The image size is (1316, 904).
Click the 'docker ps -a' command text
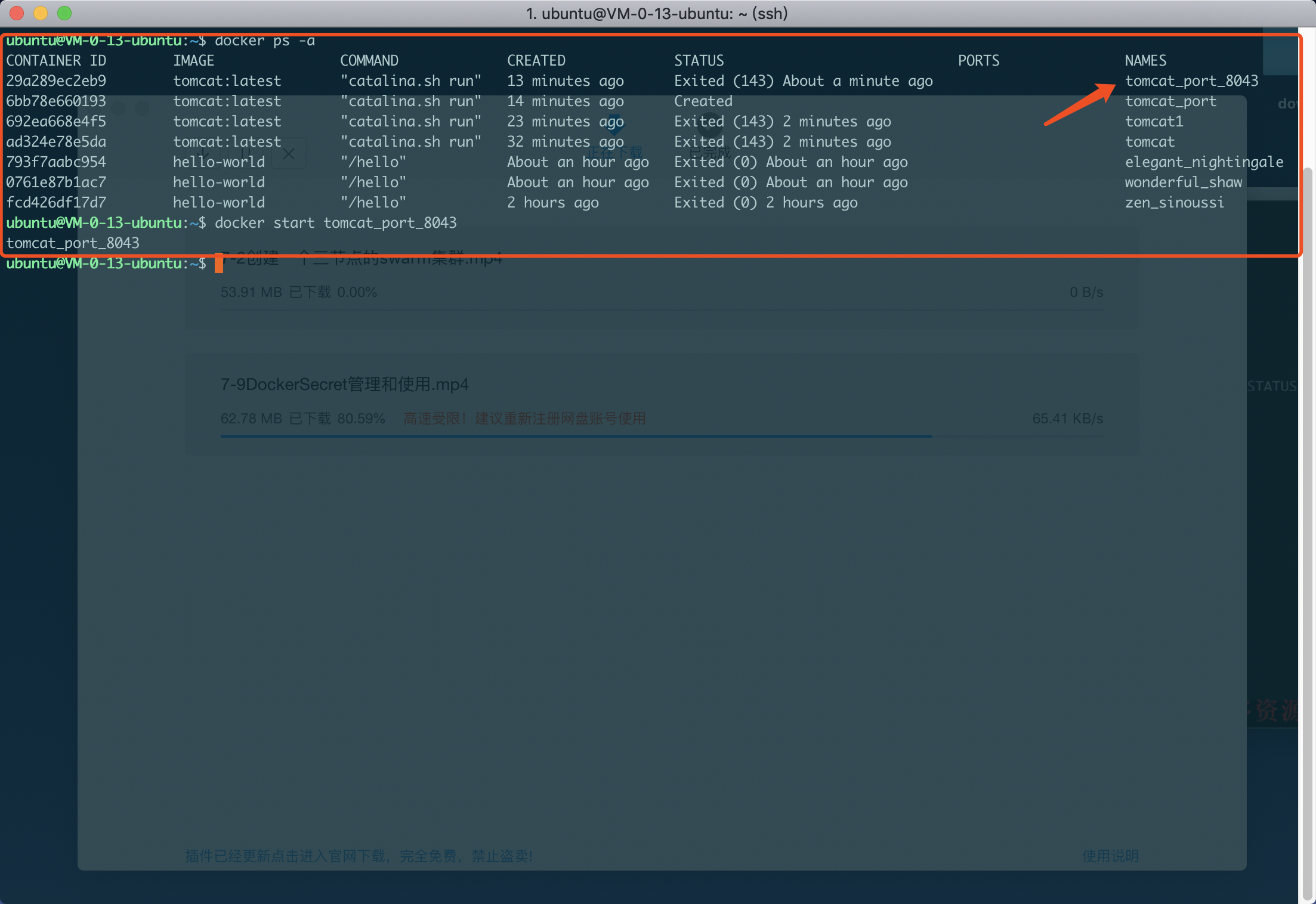265,41
